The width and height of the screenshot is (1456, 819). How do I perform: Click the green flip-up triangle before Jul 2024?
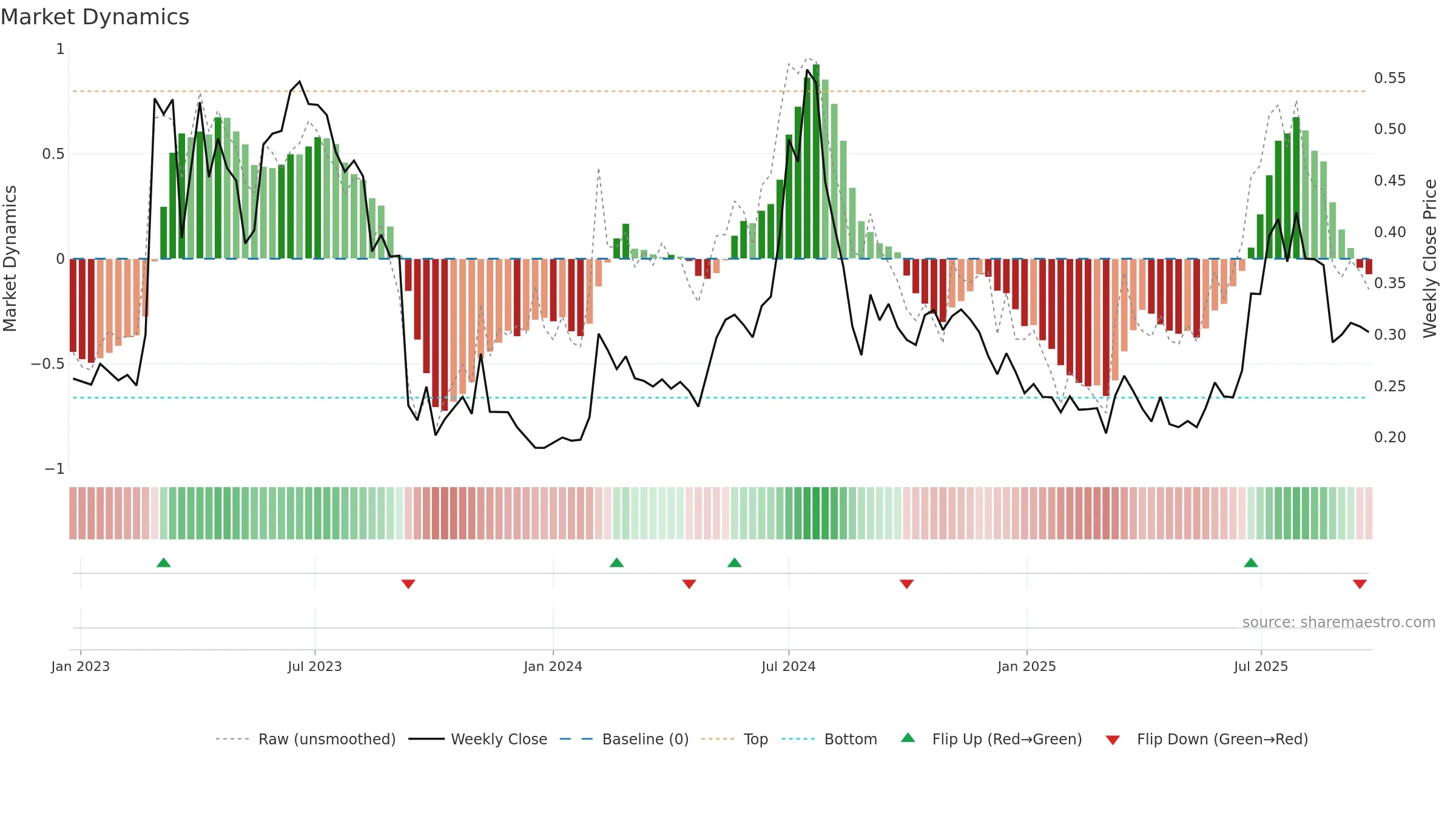pos(735,562)
